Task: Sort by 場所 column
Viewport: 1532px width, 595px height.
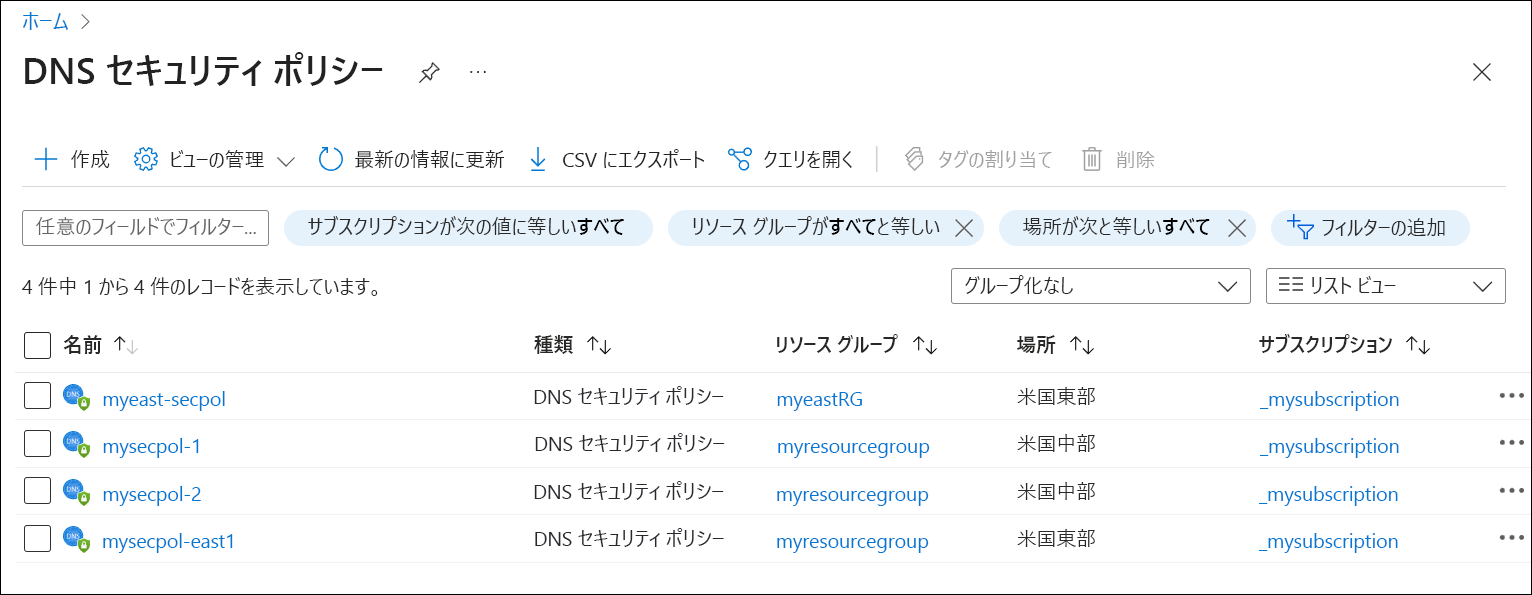Action: pyautogui.click(x=1056, y=345)
